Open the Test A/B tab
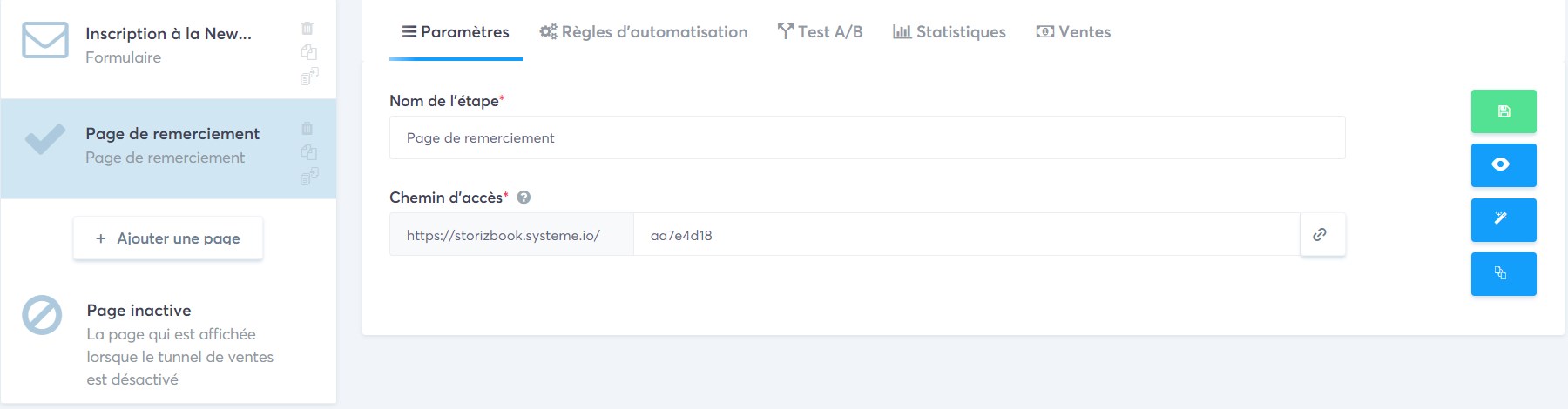The height and width of the screenshot is (409, 1568). tap(821, 32)
